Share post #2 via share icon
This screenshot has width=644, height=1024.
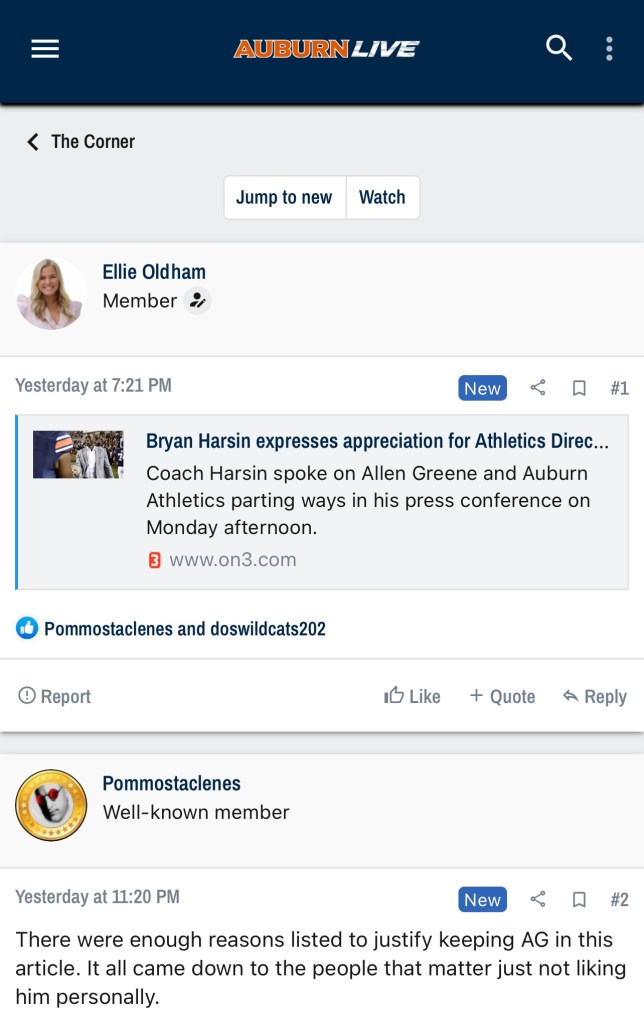(538, 900)
